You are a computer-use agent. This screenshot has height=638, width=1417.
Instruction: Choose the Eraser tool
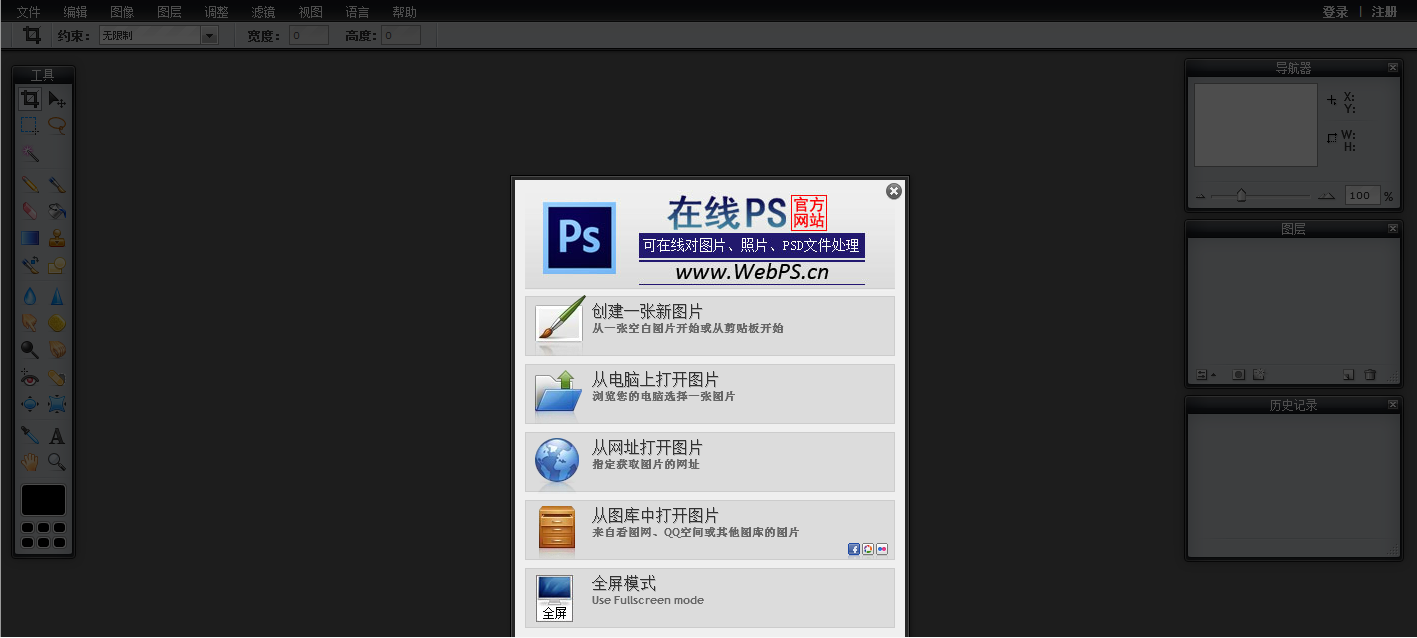tap(30, 211)
